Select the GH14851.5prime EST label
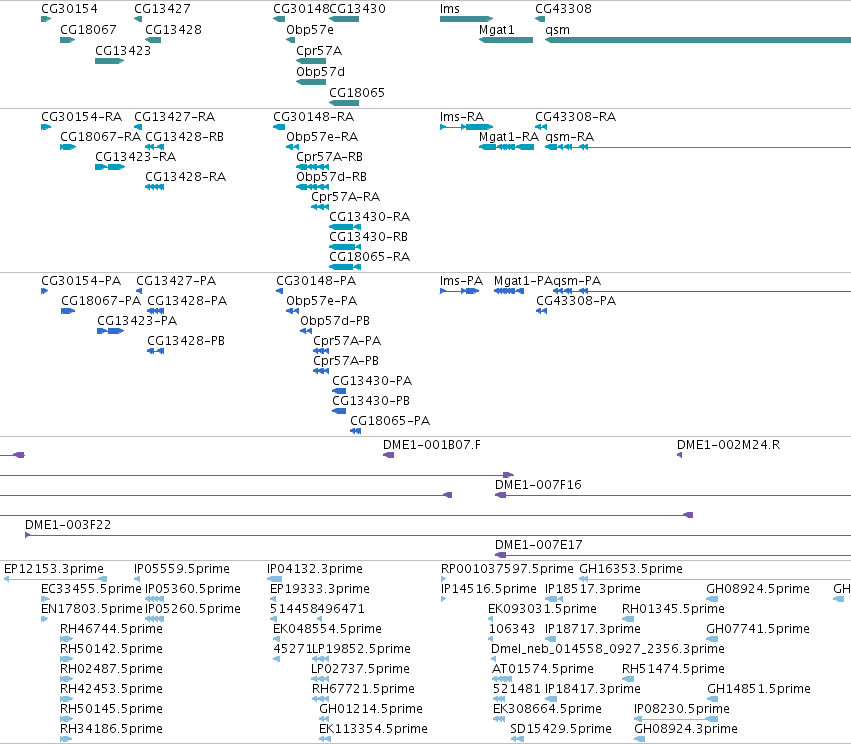 759,689
